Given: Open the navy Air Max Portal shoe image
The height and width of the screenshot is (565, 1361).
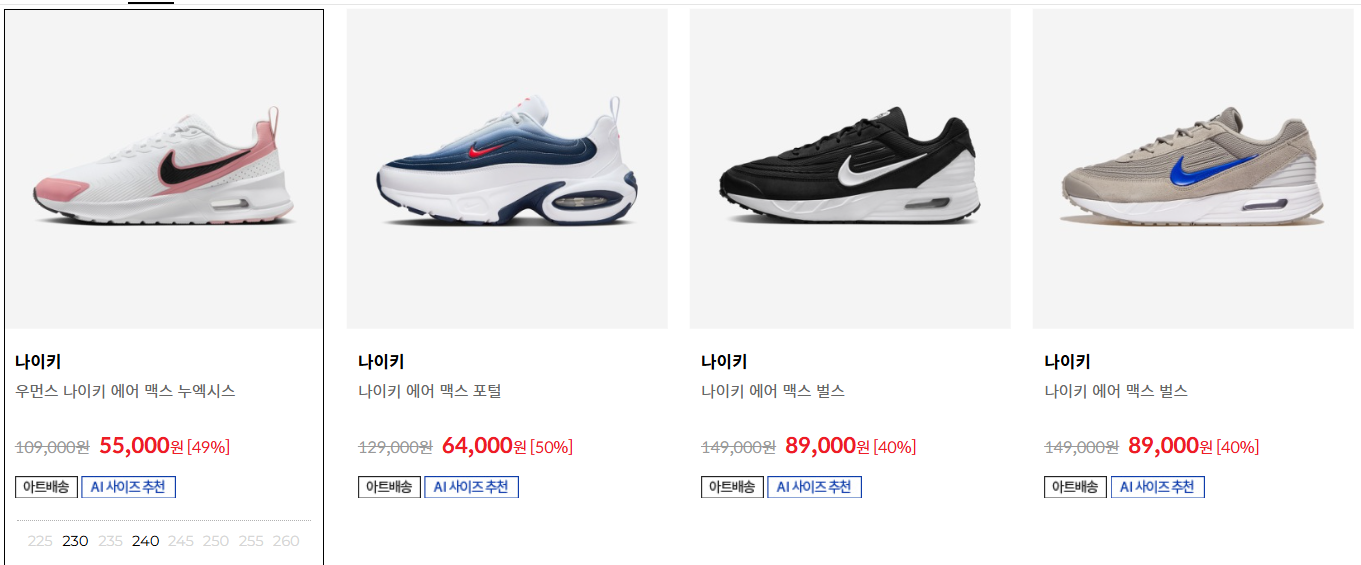Looking at the screenshot, I should (x=507, y=169).
